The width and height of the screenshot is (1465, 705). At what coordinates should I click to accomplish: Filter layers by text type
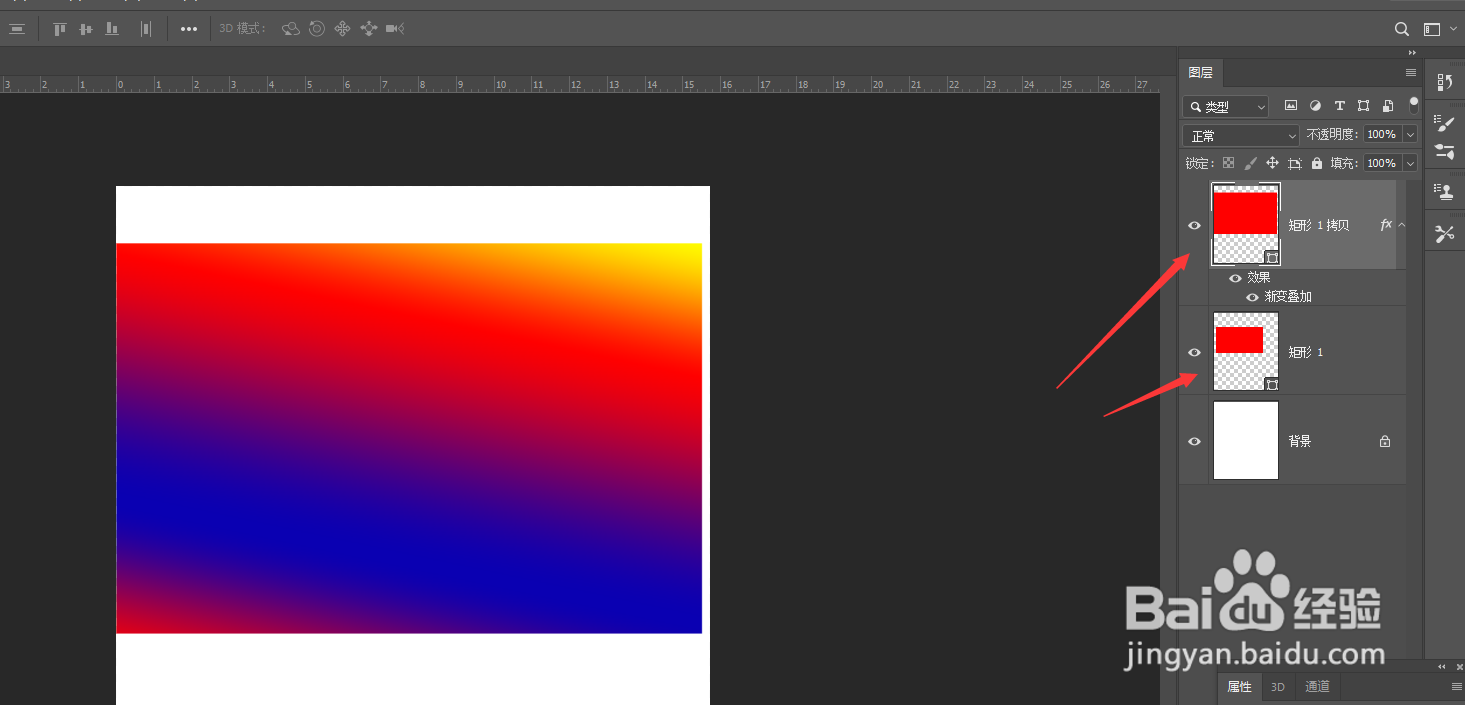click(x=1339, y=106)
